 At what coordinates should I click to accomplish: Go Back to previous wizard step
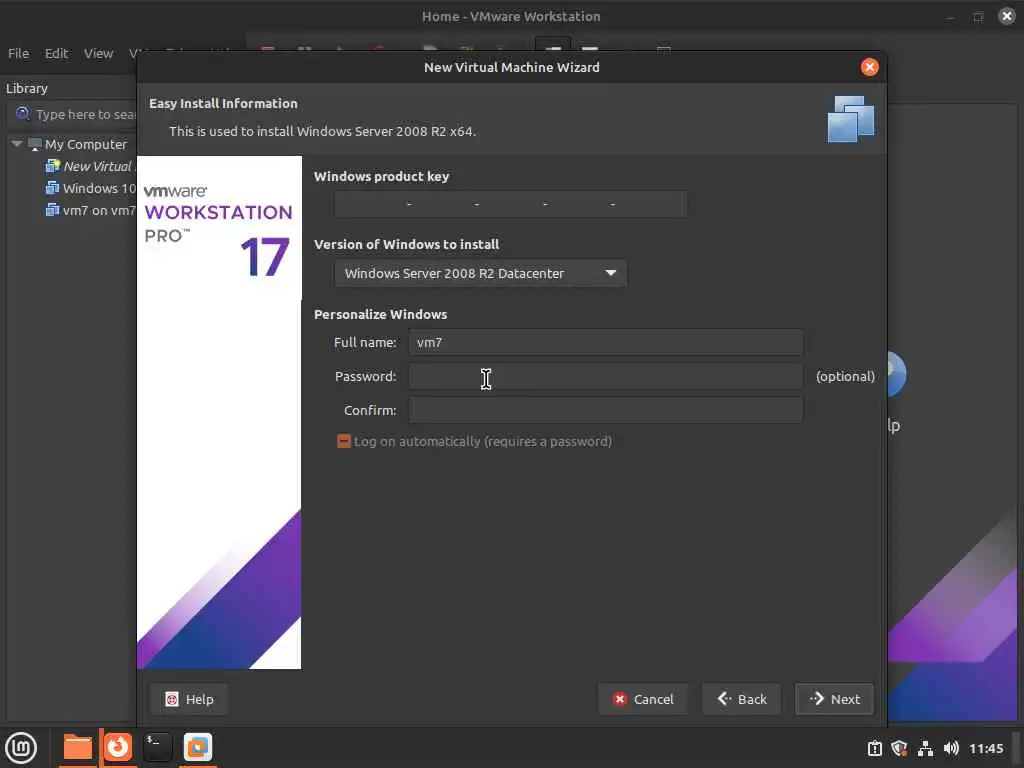(x=741, y=699)
